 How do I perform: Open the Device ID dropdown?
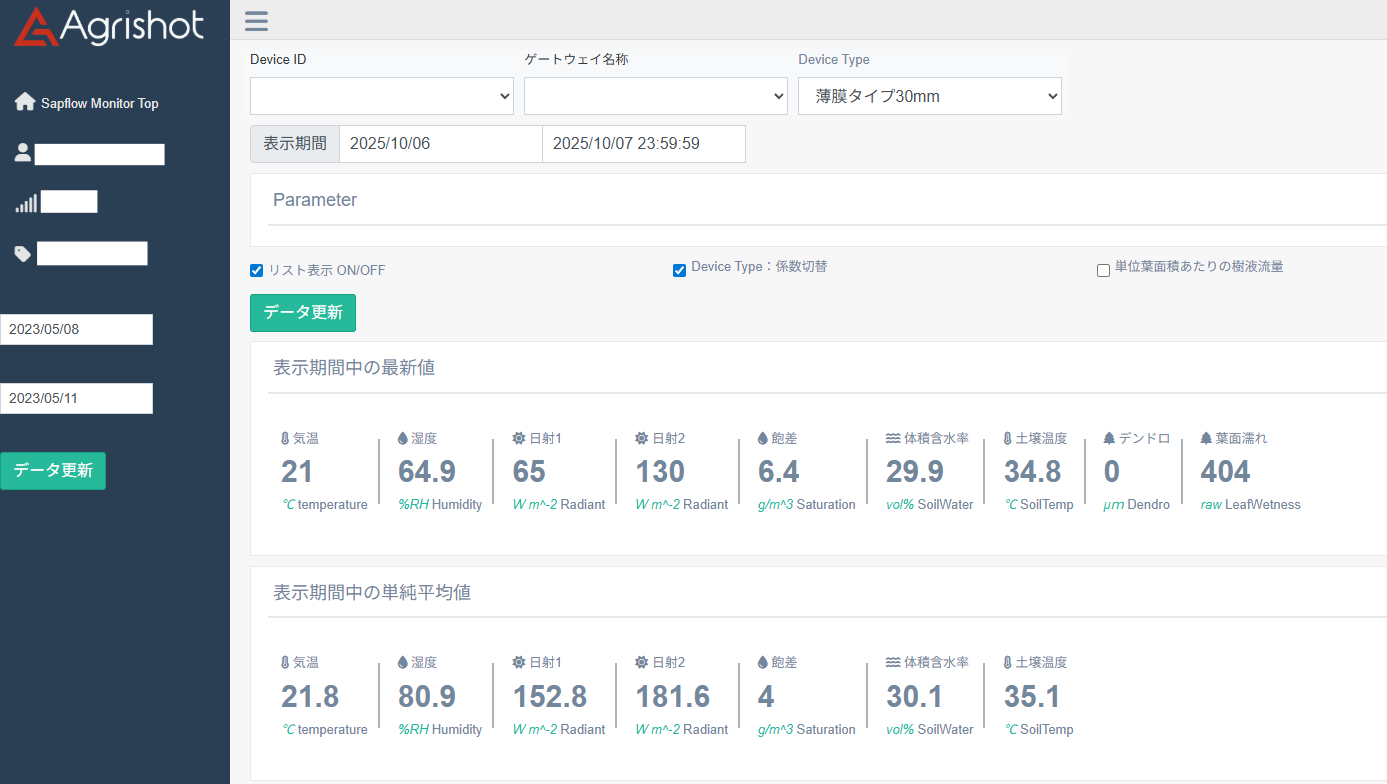coord(382,96)
